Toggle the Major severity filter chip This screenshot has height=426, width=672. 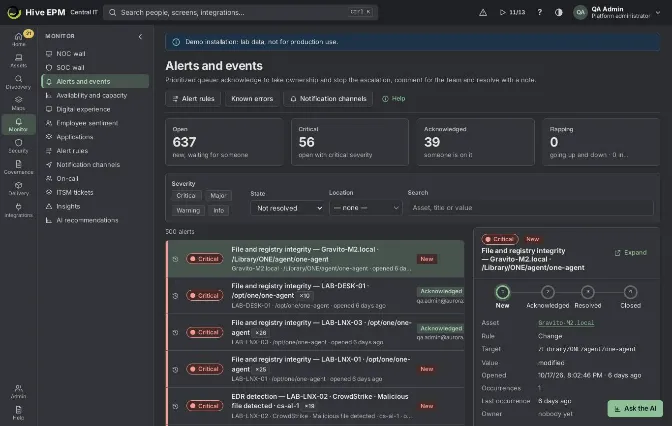coord(218,195)
